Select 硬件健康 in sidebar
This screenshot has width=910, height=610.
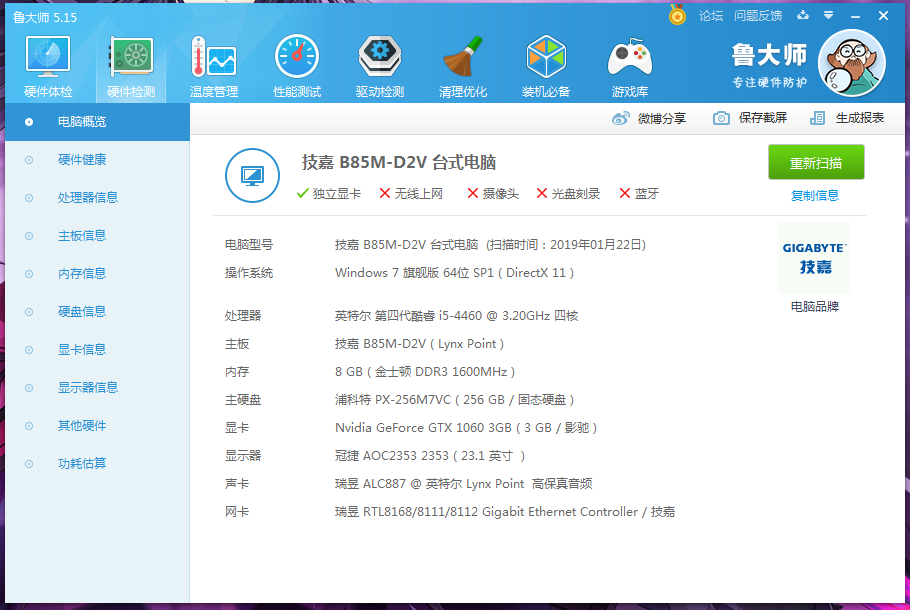pyautogui.click(x=98, y=160)
